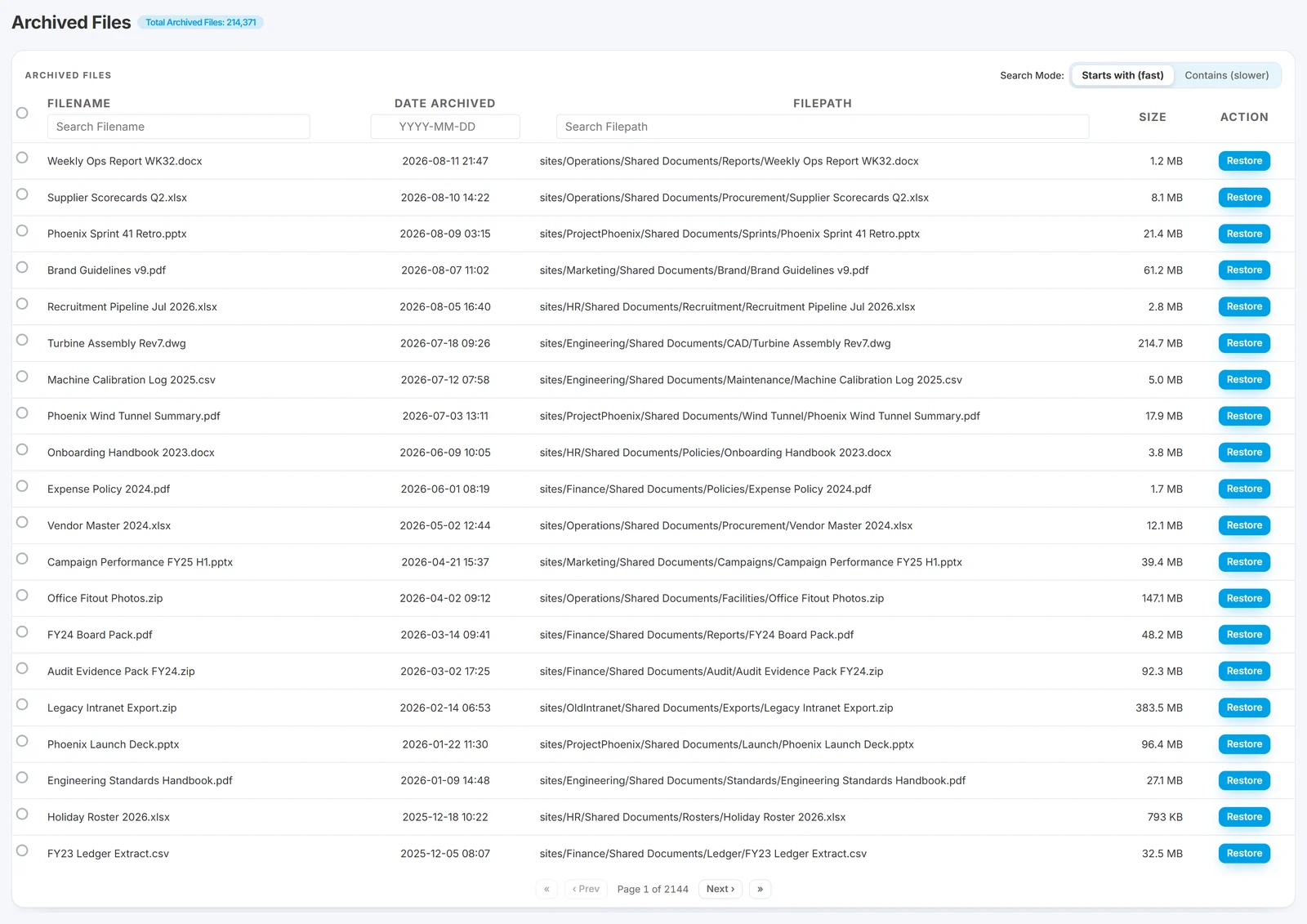1307x924 pixels.
Task: Toggle the select-all radio in the header
Action: (x=22, y=113)
